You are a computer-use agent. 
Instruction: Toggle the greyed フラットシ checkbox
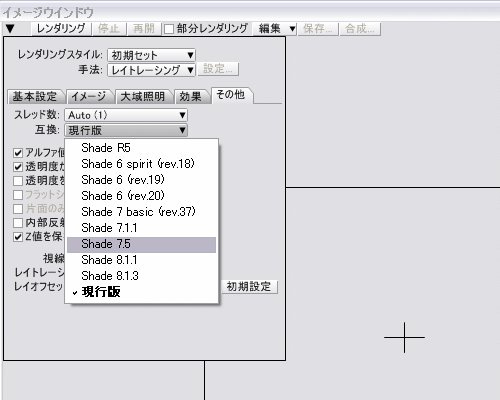18,195
